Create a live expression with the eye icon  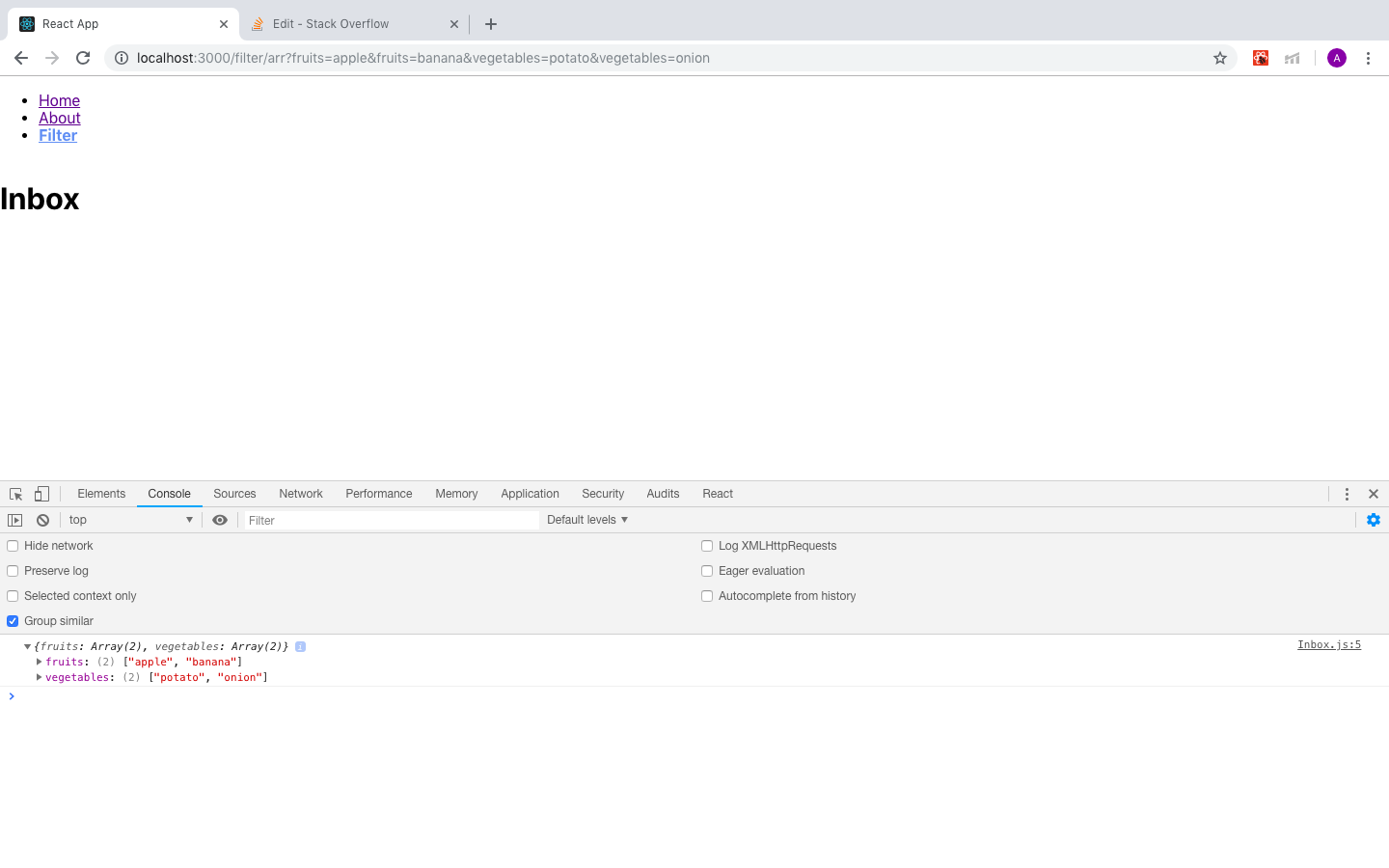(220, 520)
